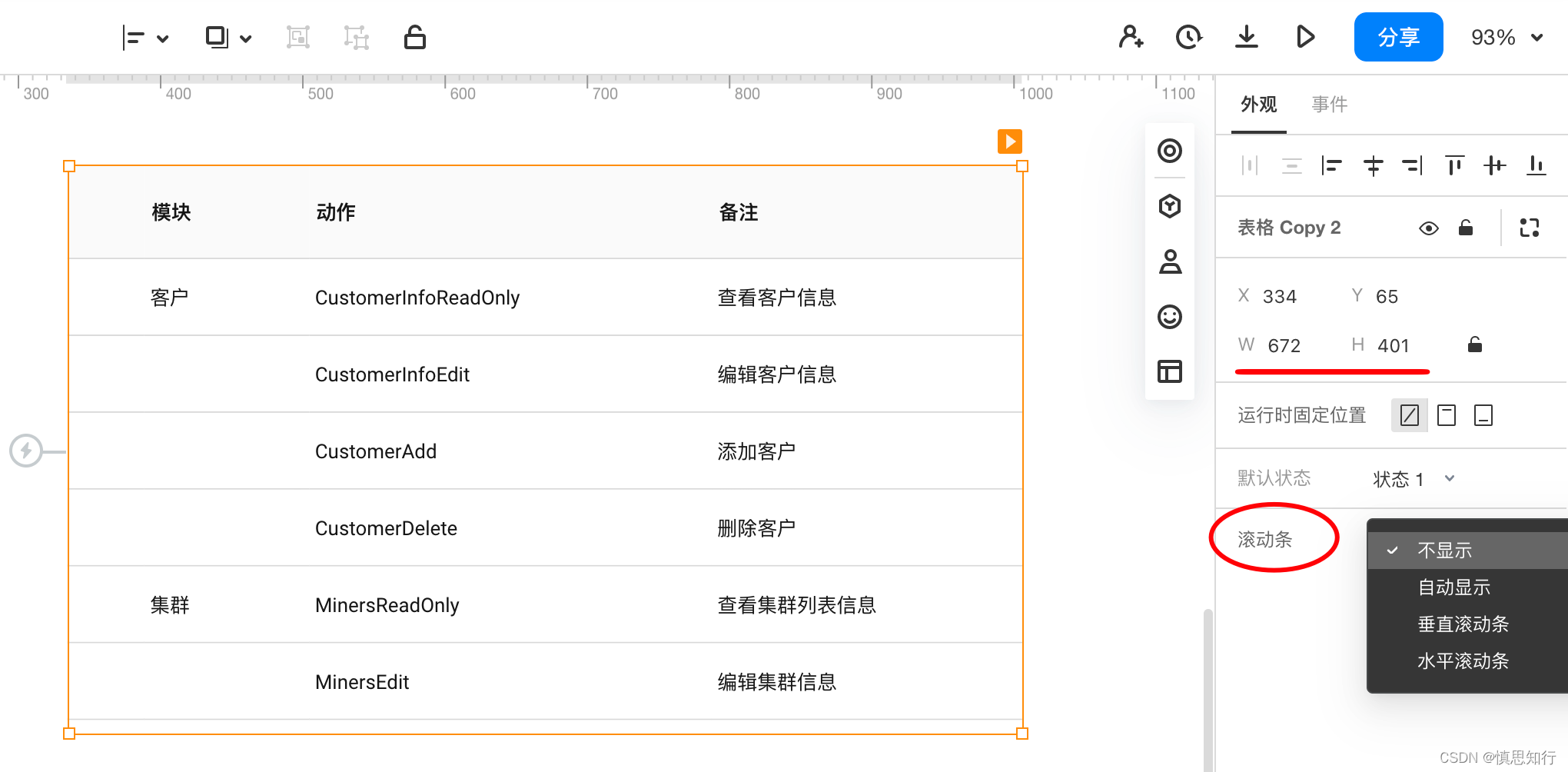Click the add collaborator icon
The height and width of the screenshot is (772, 1568).
tap(1131, 36)
